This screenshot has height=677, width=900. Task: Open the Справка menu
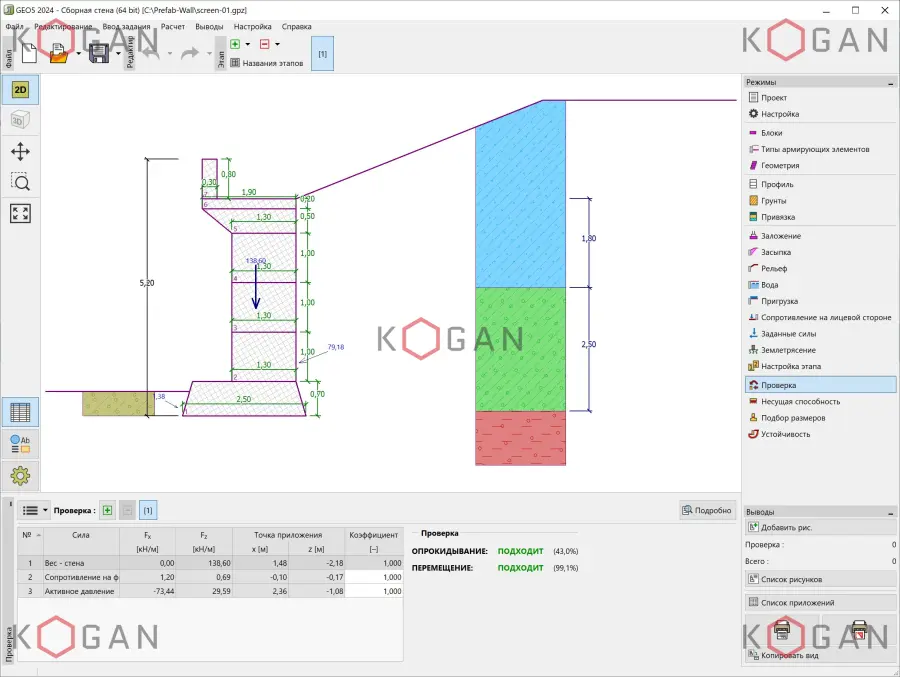297,26
